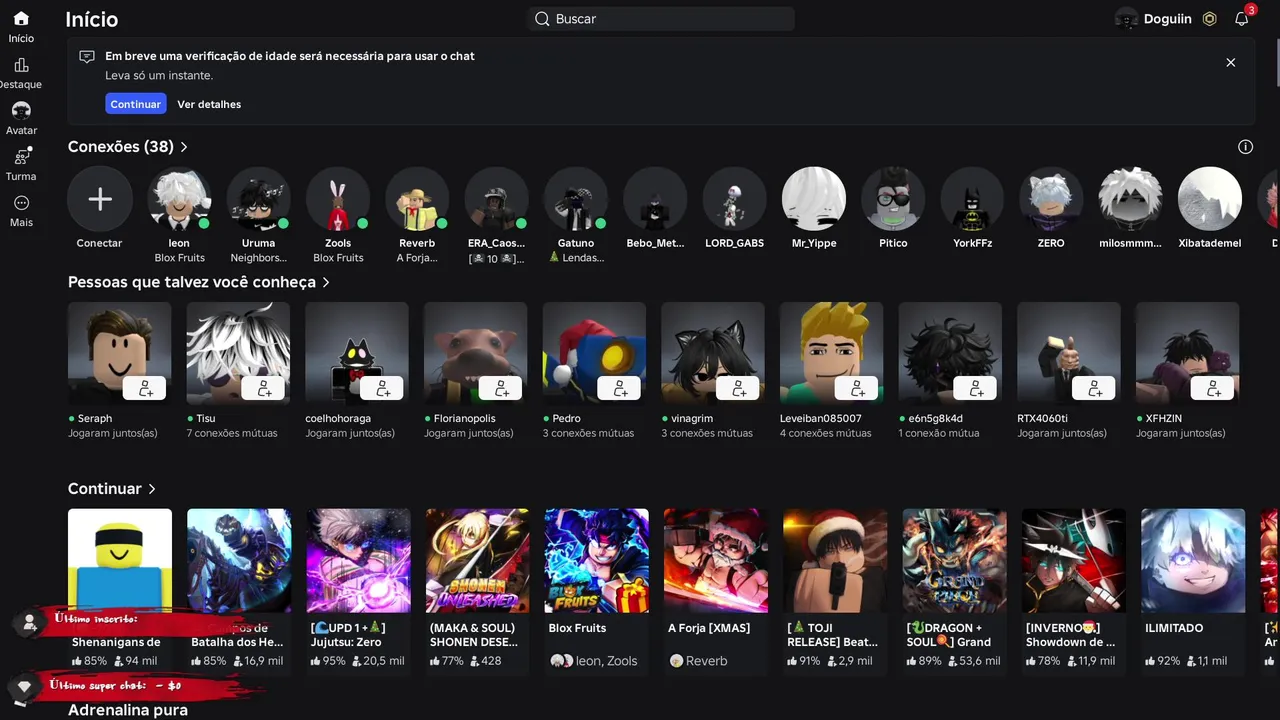1280x720 pixels.
Task: Open the Mais three-dots sidebar icon
Action: (21, 203)
